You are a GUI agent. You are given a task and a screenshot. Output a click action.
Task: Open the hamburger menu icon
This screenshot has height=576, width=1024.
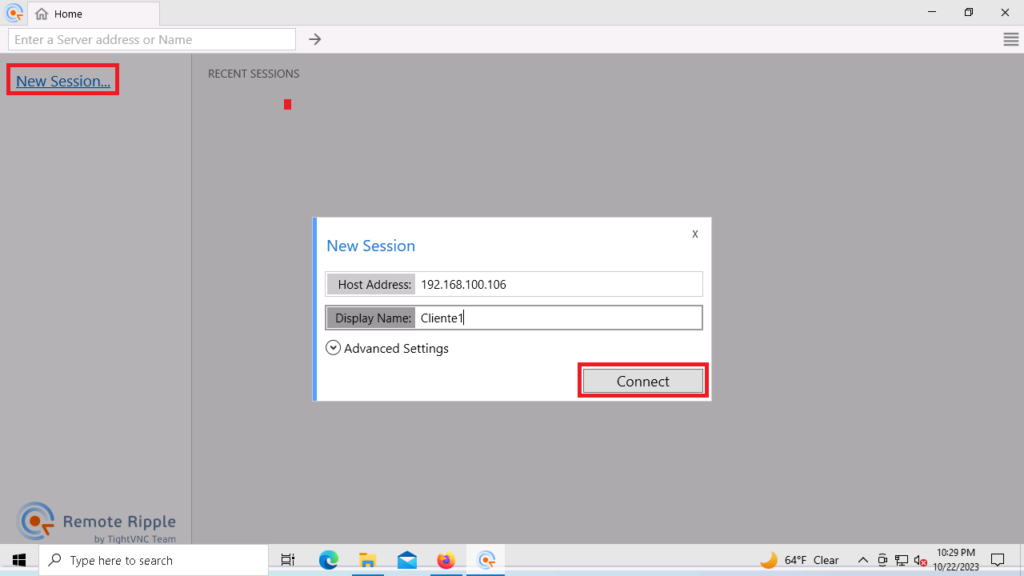pos(1011,39)
